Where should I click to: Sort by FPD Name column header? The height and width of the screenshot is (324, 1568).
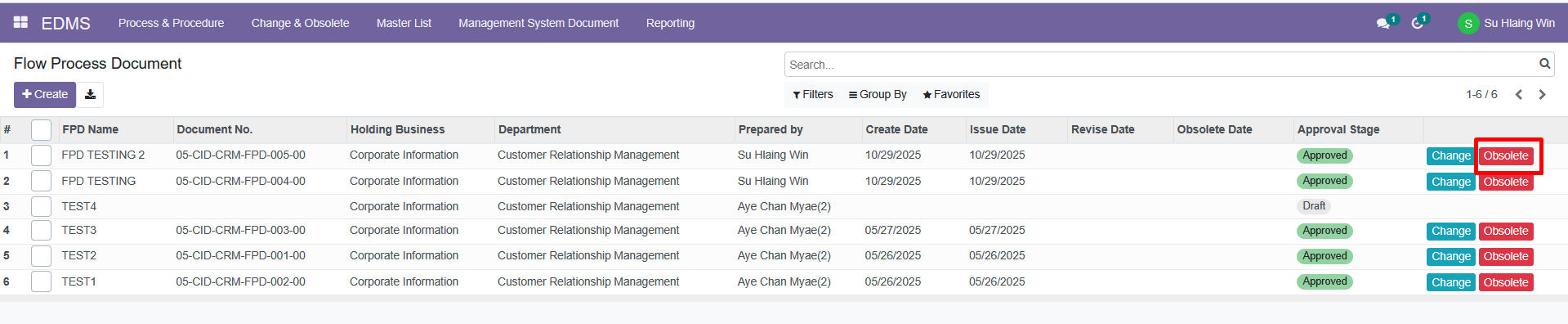[91, 129]
